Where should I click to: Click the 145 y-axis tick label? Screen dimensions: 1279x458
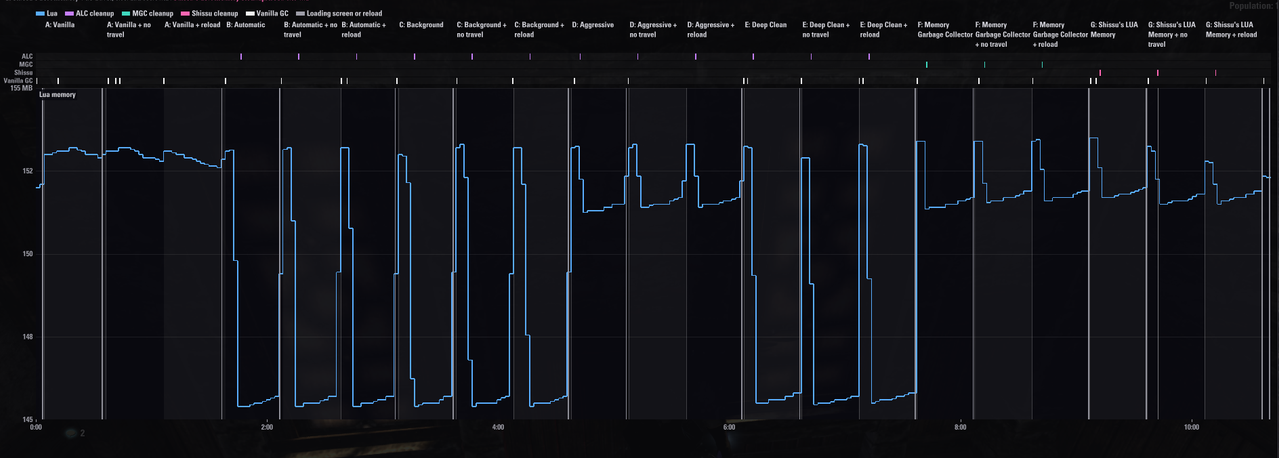(27, 419)
